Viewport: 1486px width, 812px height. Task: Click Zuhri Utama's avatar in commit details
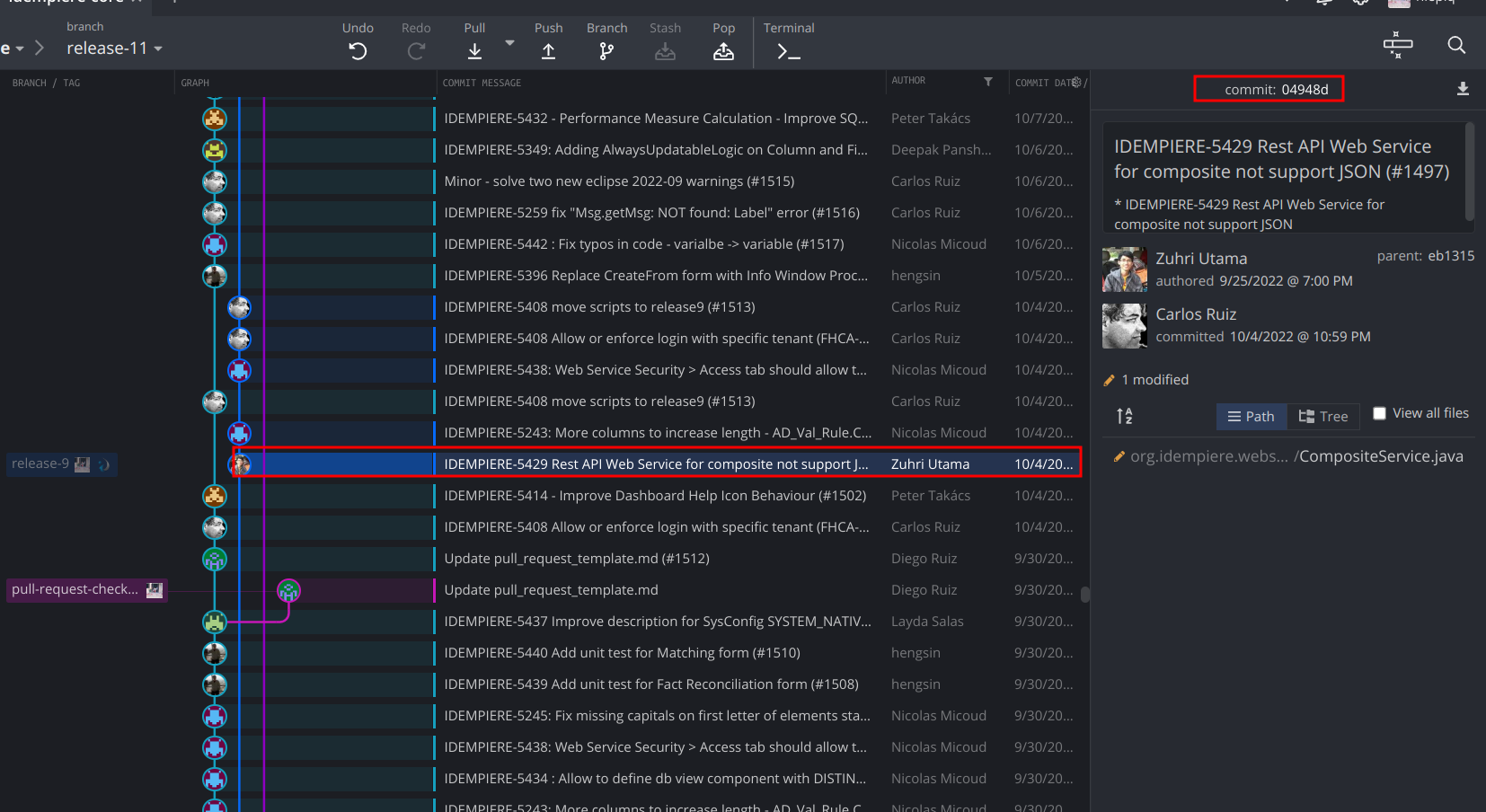(x=1125, y=269)
